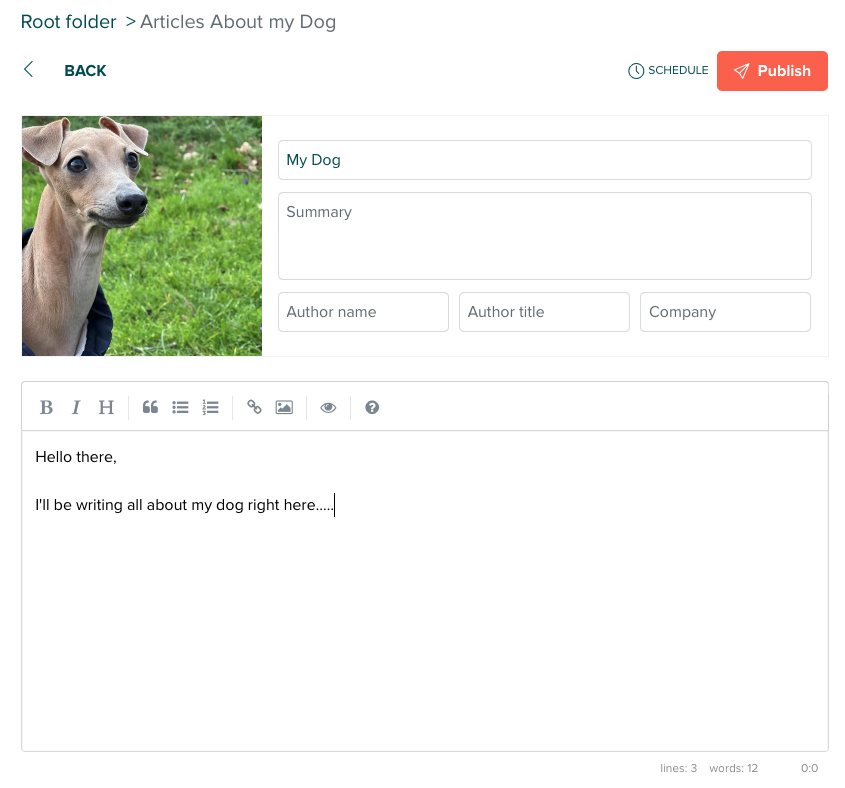The width and height of the screenshot is (845, 788).
Task: Toggle the article preview with the eye icon
Action: pyautogui.click(x=328, y=407)
